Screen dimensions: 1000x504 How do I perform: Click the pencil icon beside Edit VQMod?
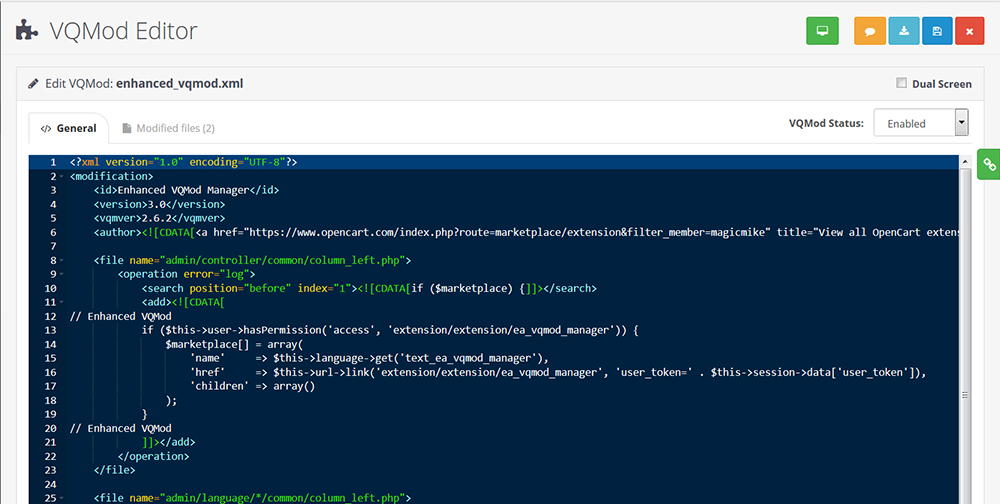click(x=33, y=84)
